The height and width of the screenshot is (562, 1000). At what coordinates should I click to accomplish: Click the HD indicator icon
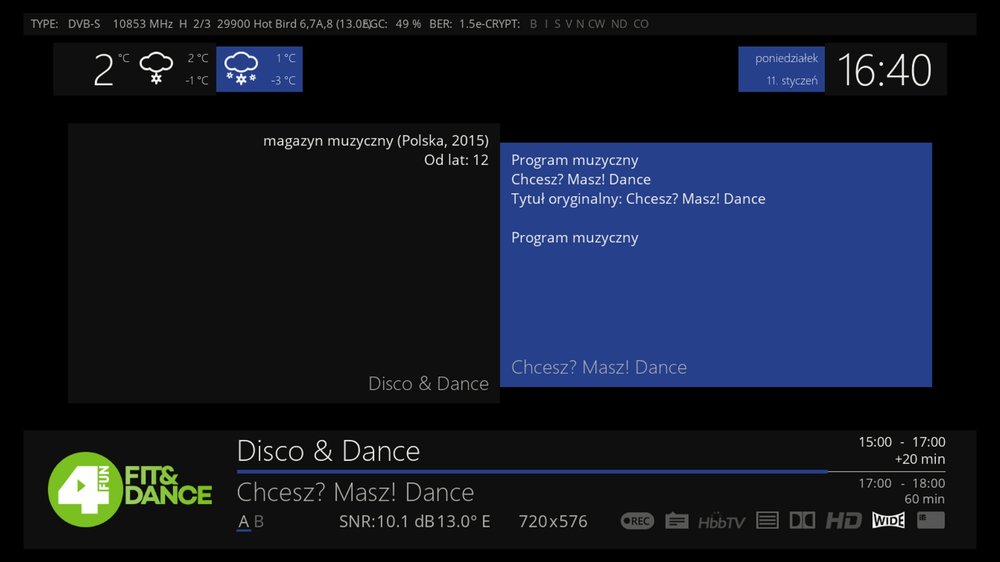click(843, 521)
